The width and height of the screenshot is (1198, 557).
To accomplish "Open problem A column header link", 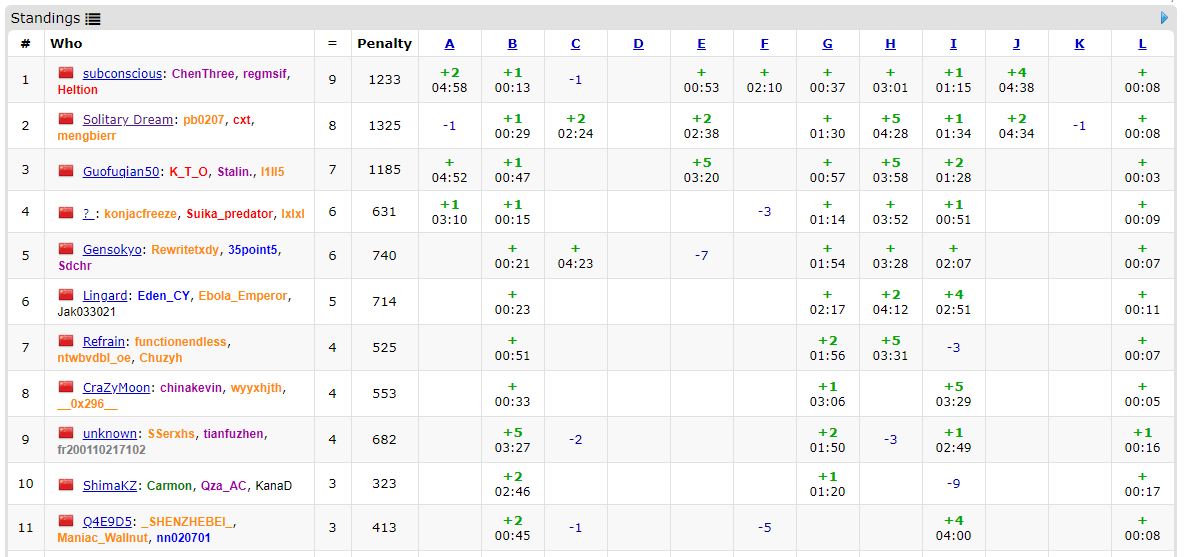I will click(449, 43).
